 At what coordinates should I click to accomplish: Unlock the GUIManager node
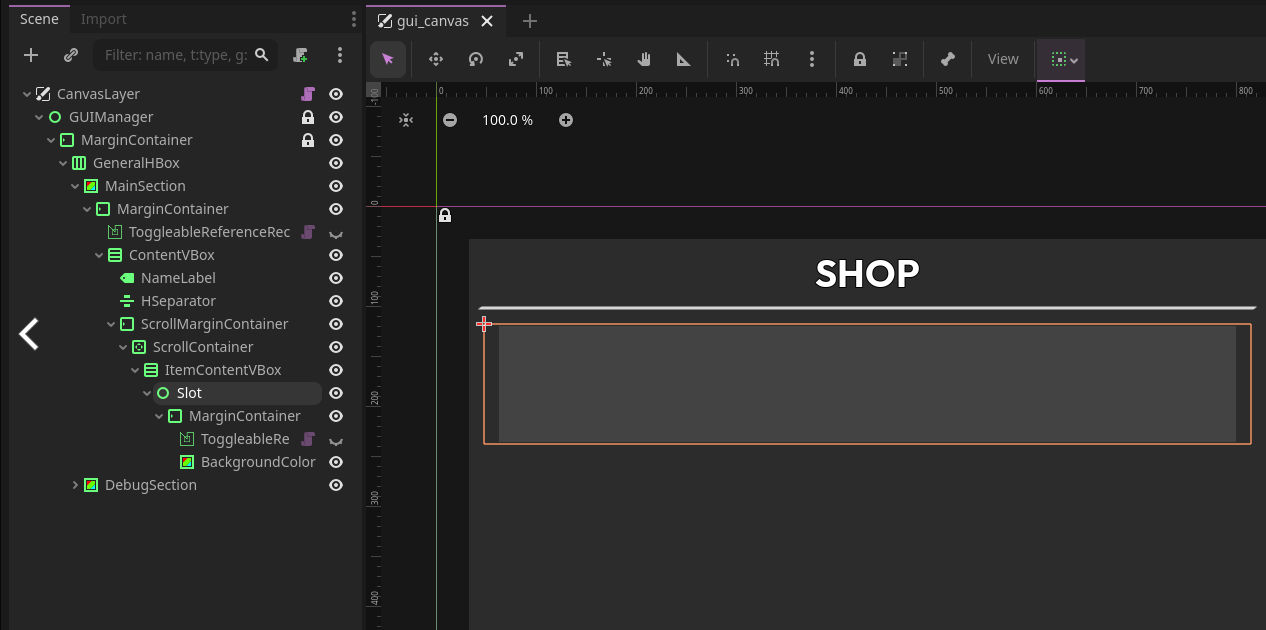[309, 117]
